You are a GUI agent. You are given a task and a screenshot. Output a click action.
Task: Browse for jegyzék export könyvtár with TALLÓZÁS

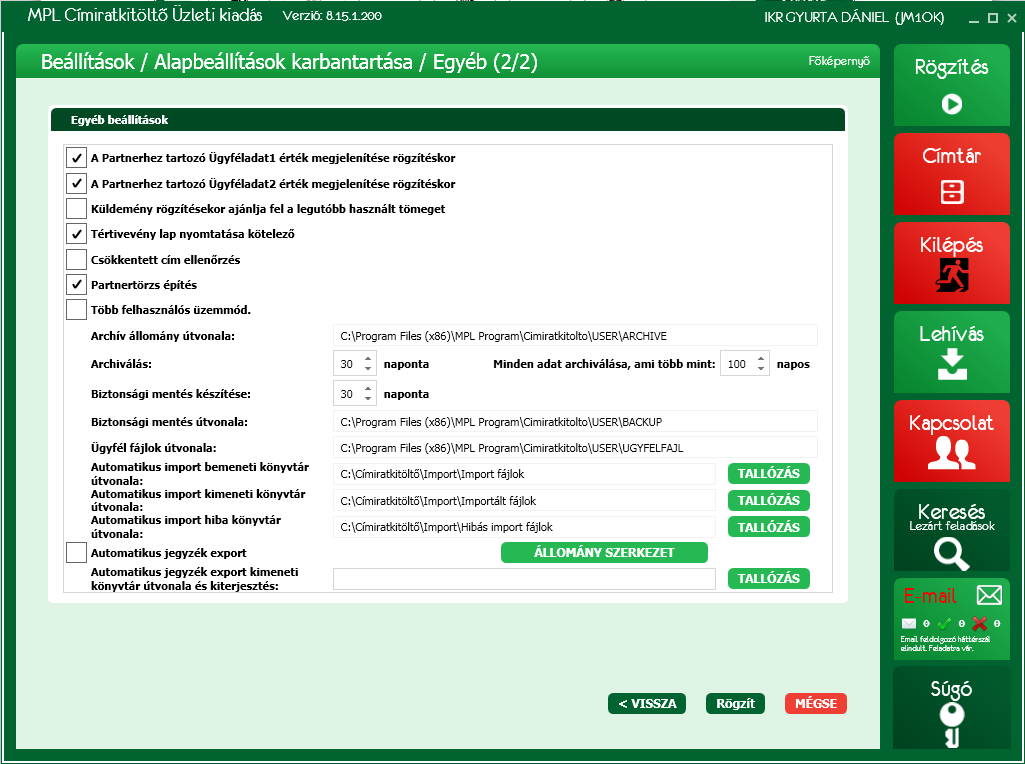click(x=769, y=578)
